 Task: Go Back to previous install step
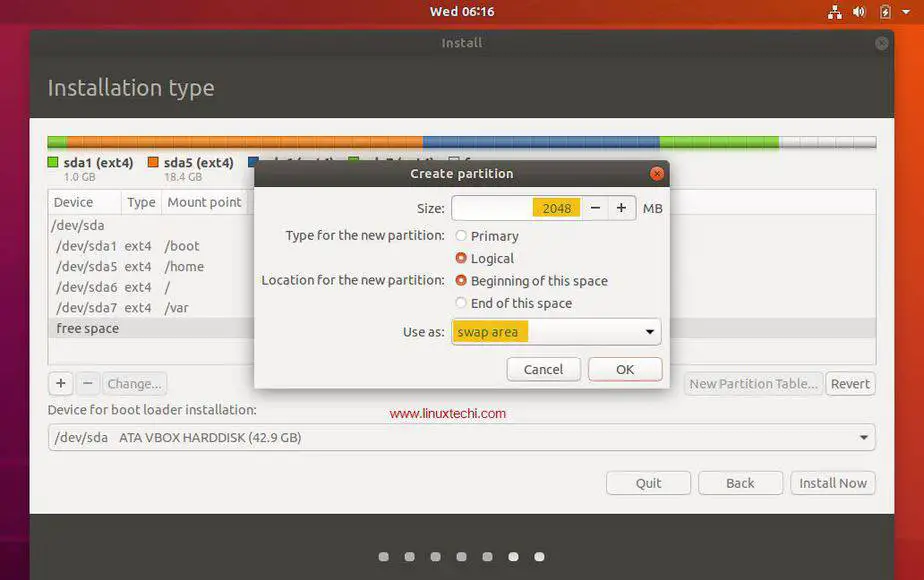(x=740, y=483)
